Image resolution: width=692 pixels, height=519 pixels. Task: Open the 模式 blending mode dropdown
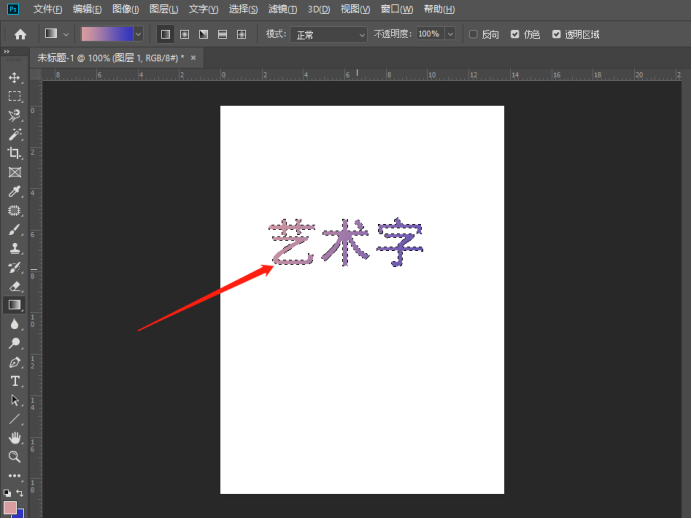coord(328,34)
